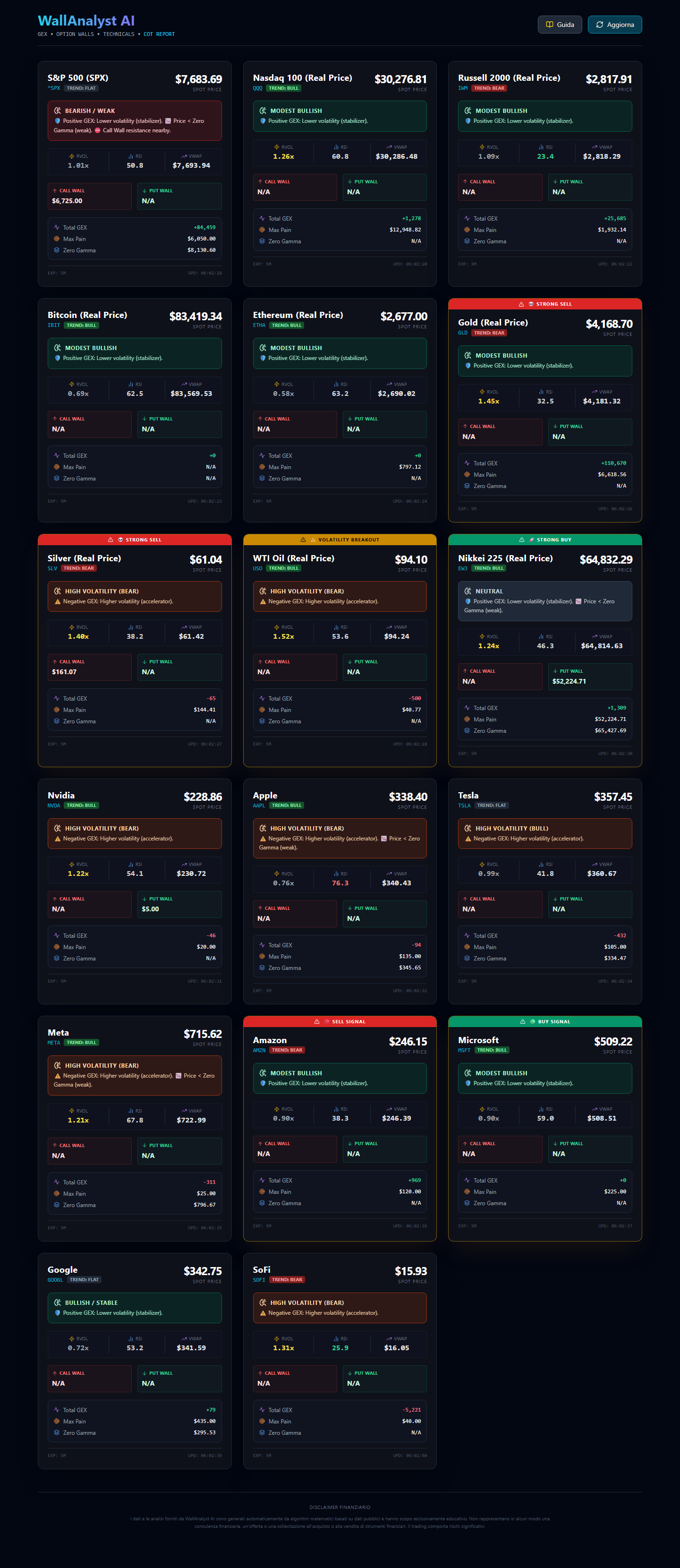The image size is (680, 1568).
Task: Click the book icon in Guida button
Action: tap(550, 25)
